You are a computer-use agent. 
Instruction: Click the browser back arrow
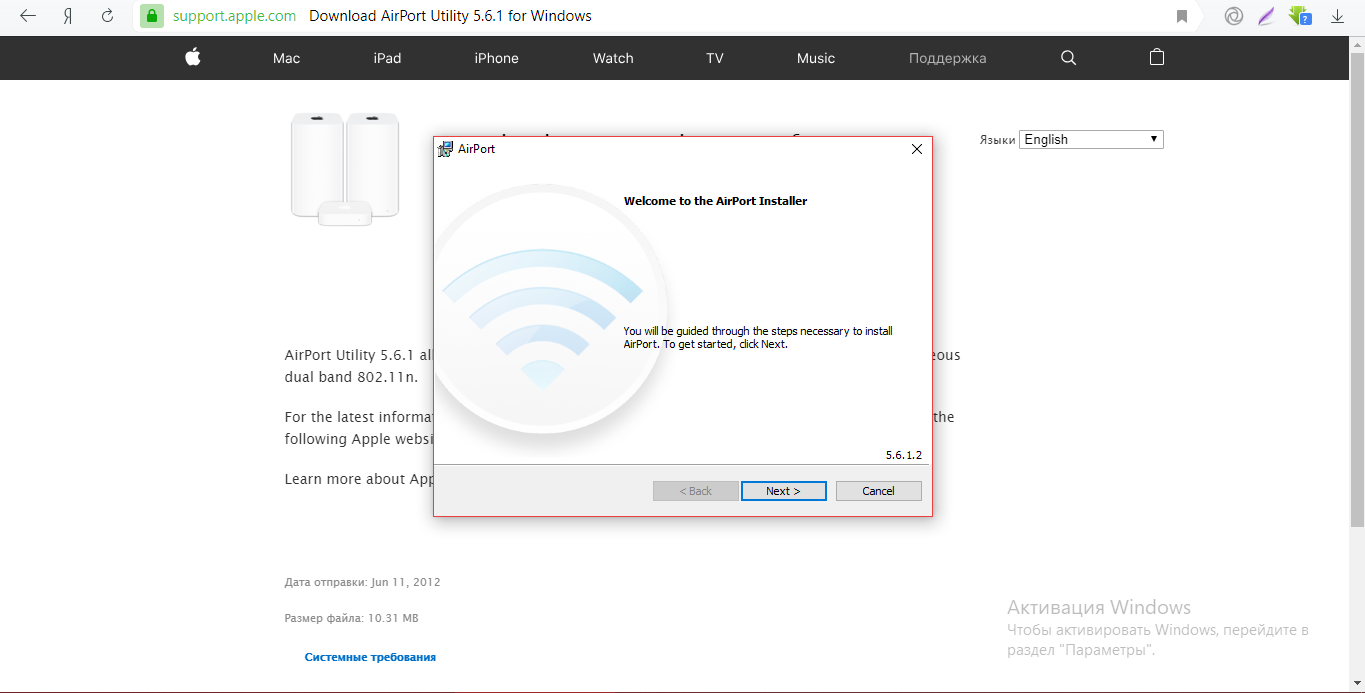point(28,16)
